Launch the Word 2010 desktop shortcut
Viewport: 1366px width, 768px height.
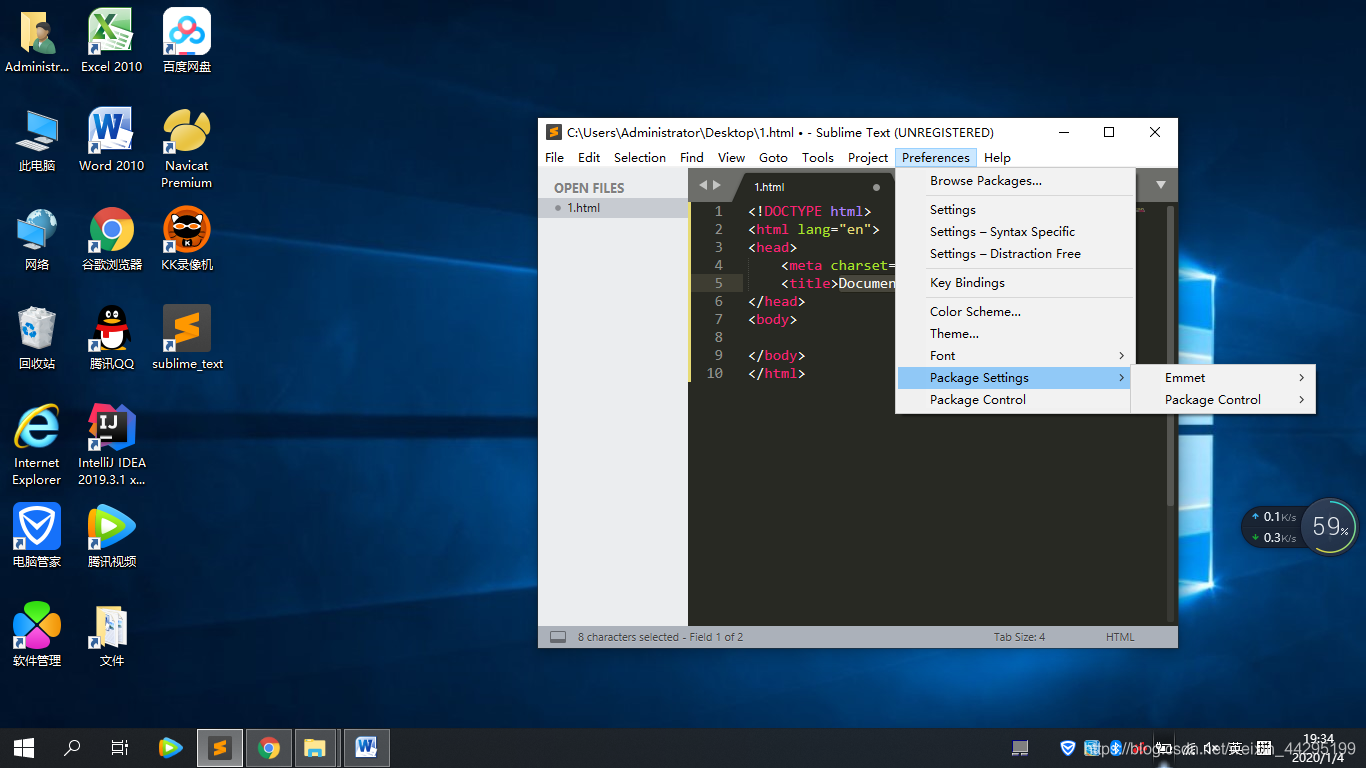[x=111, y=140]
